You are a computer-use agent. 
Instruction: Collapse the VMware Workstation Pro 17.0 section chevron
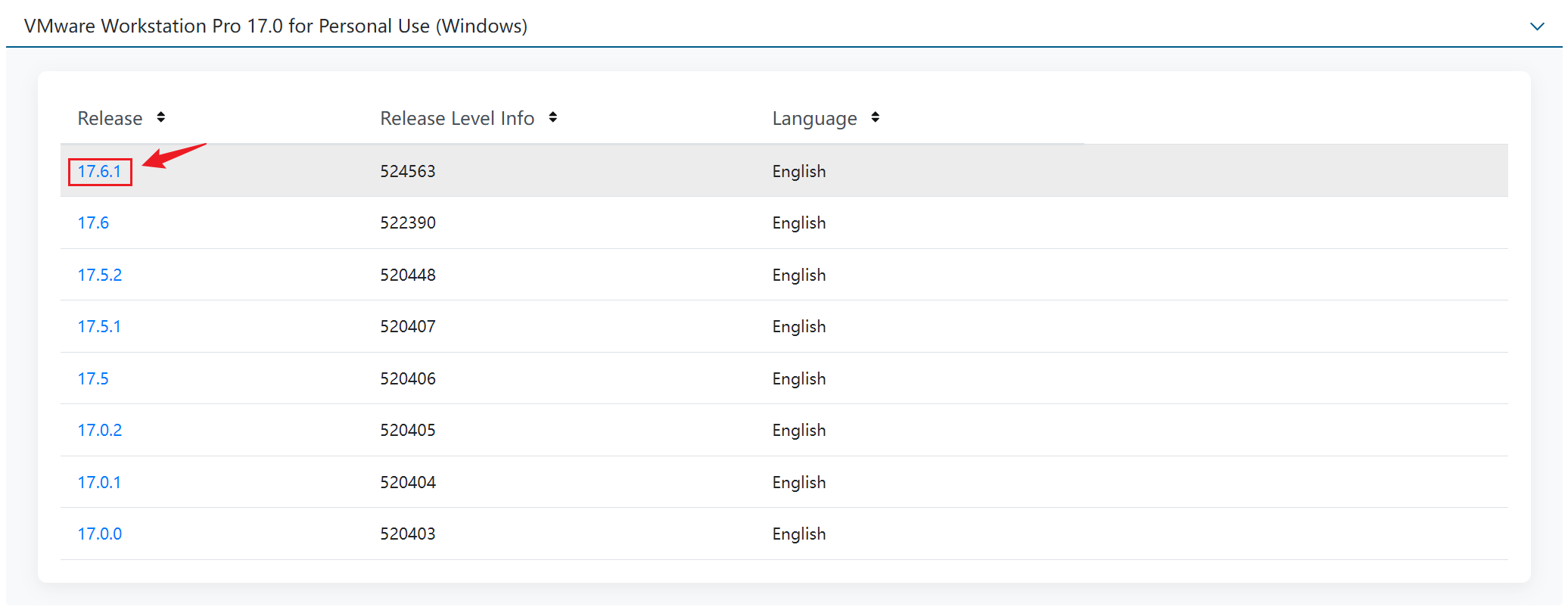pos(1536,26)
